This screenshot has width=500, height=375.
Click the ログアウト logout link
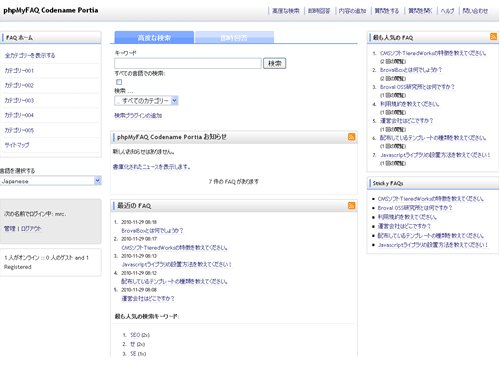point(31,229)
